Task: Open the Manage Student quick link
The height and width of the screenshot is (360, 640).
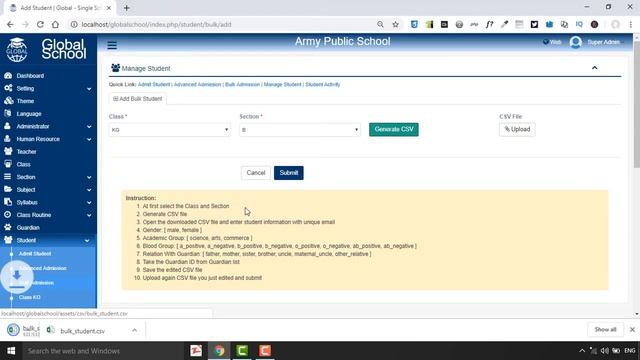Action: pyautogui.click(x=282, y=84)
